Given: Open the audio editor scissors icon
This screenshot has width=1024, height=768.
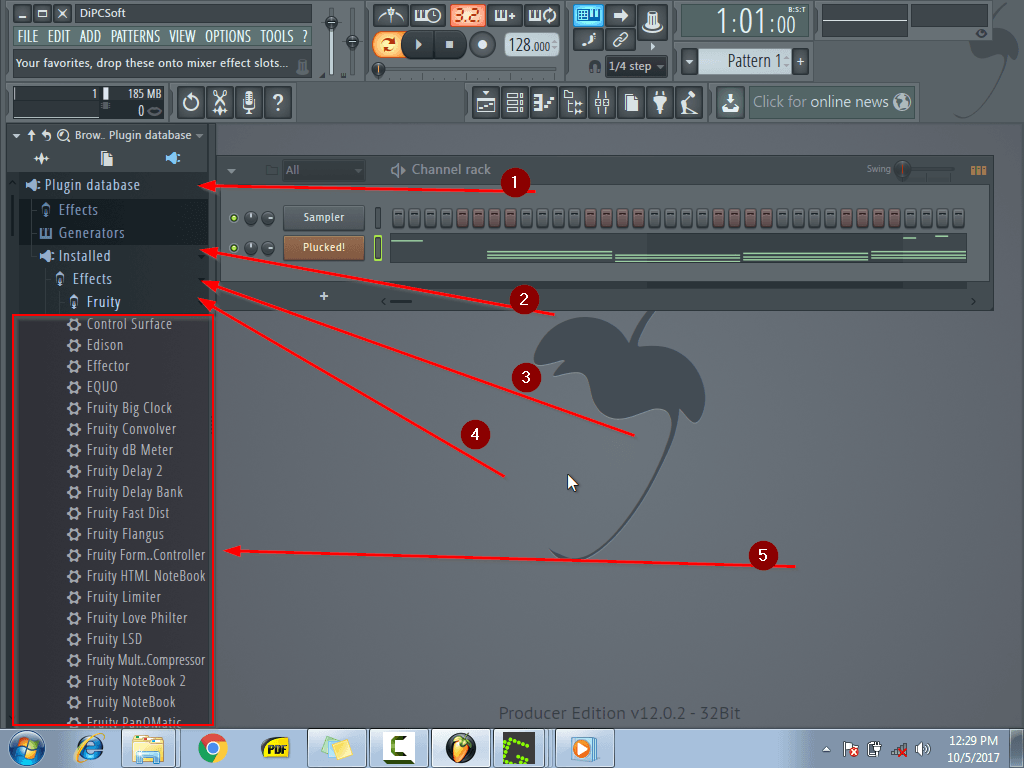Looking at the screenshot, I should click(x=220, y=103).
